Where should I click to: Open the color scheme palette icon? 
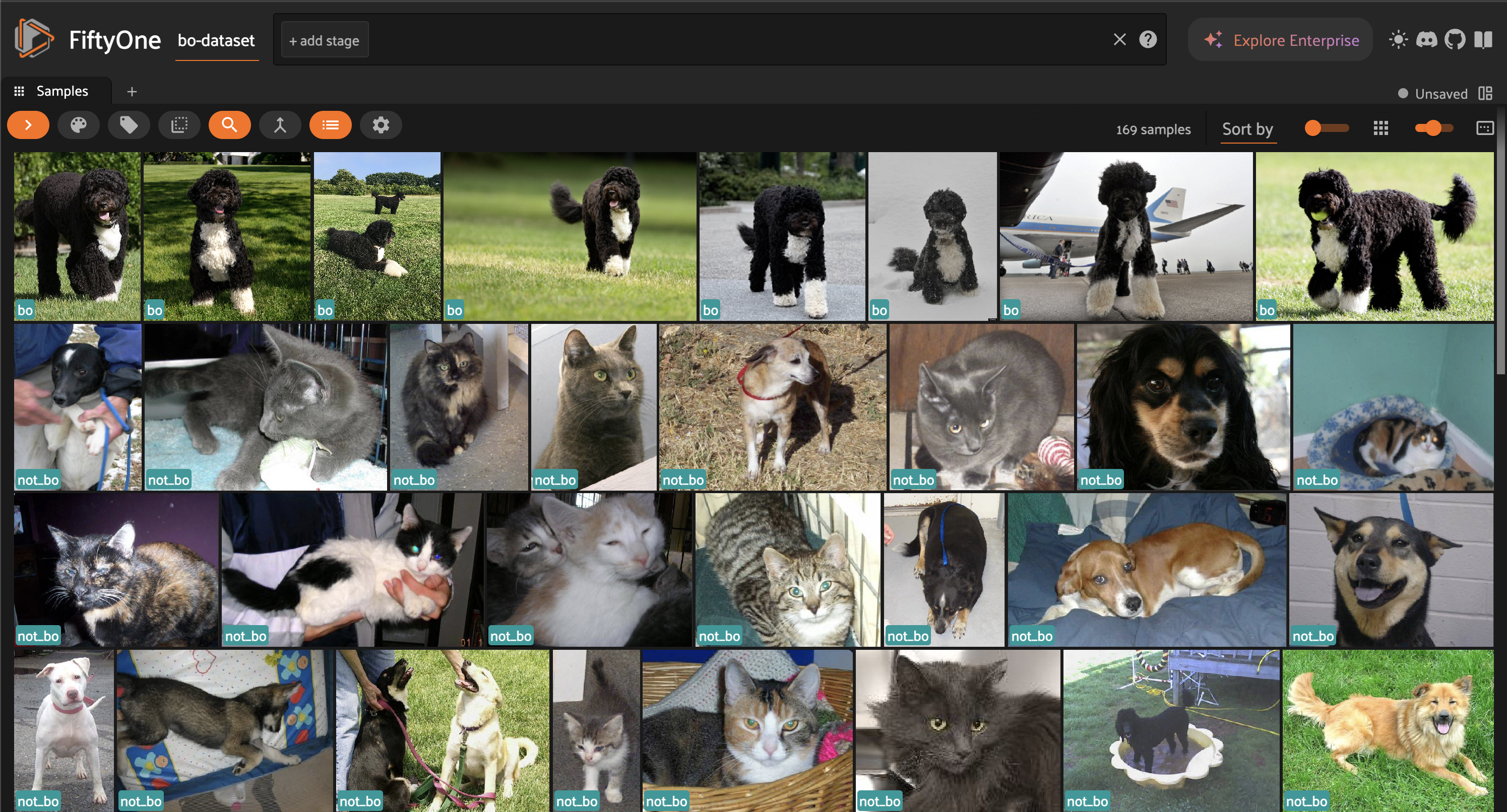click(x=79, y=125)
